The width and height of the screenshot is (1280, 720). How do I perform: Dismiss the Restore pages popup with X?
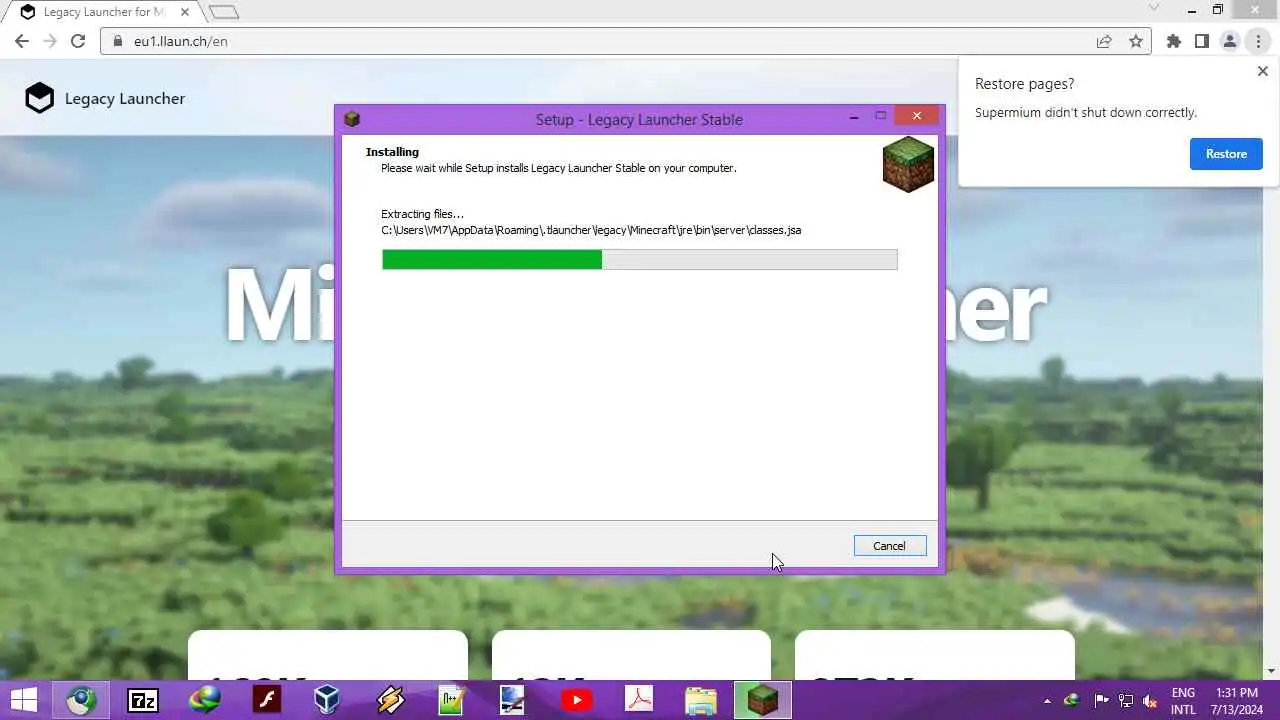[x=1262, y=71]
